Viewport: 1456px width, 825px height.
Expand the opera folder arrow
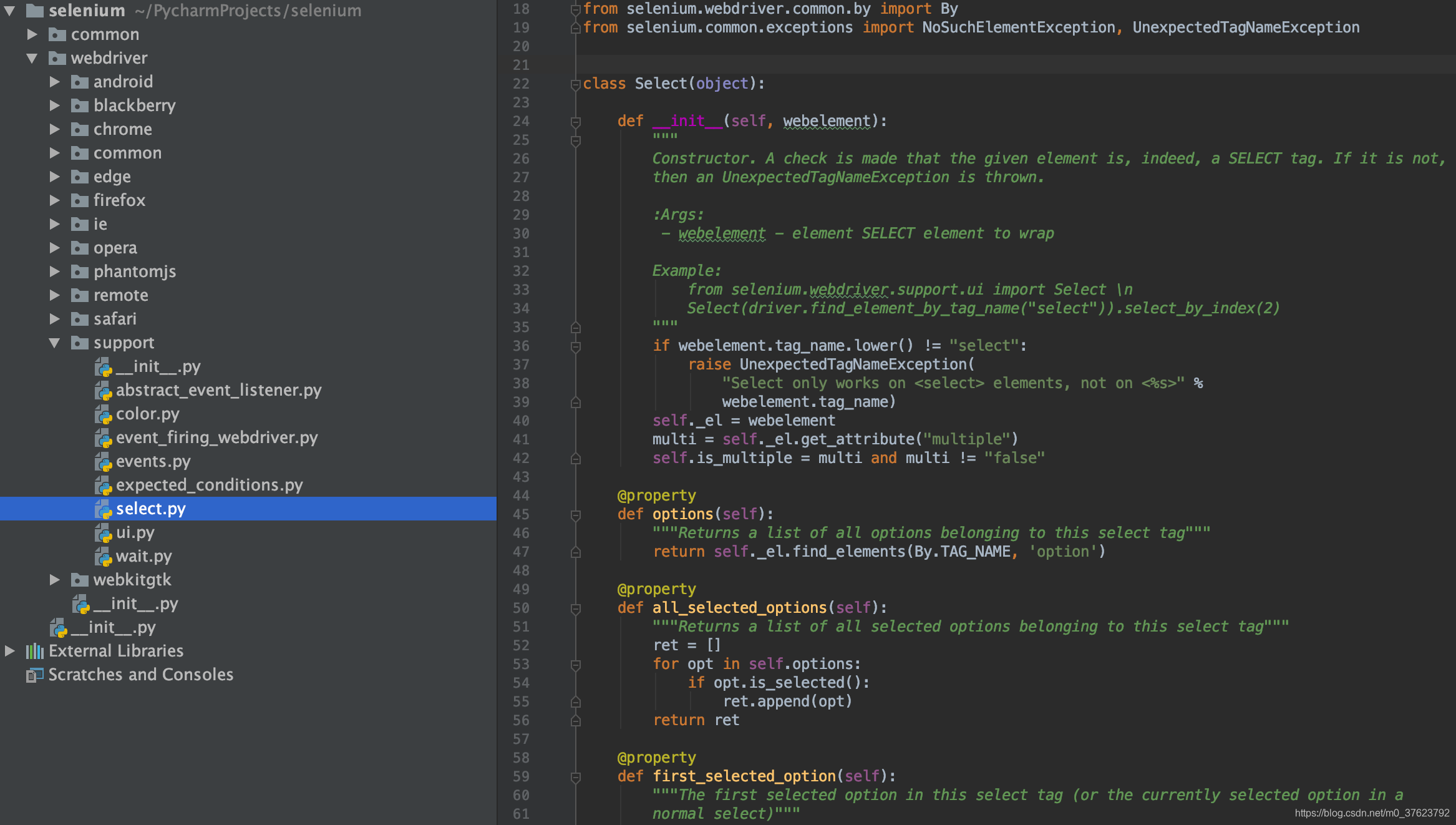tap(55, 248)
